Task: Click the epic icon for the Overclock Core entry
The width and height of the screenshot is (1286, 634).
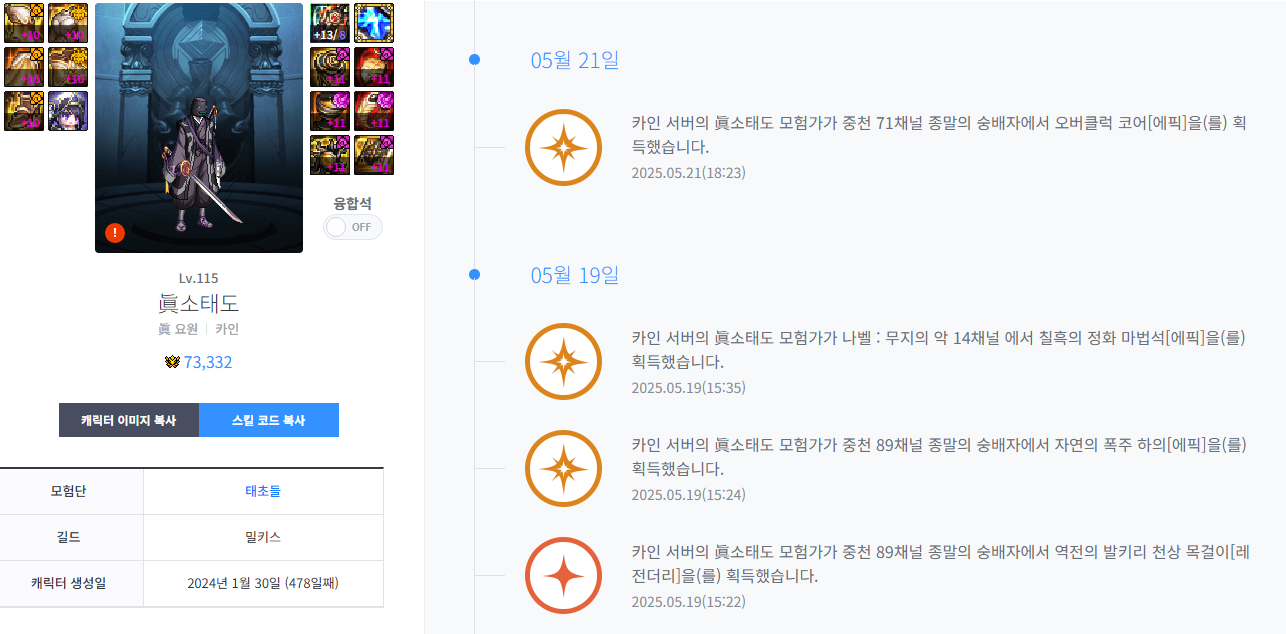Action: [563, 147]
